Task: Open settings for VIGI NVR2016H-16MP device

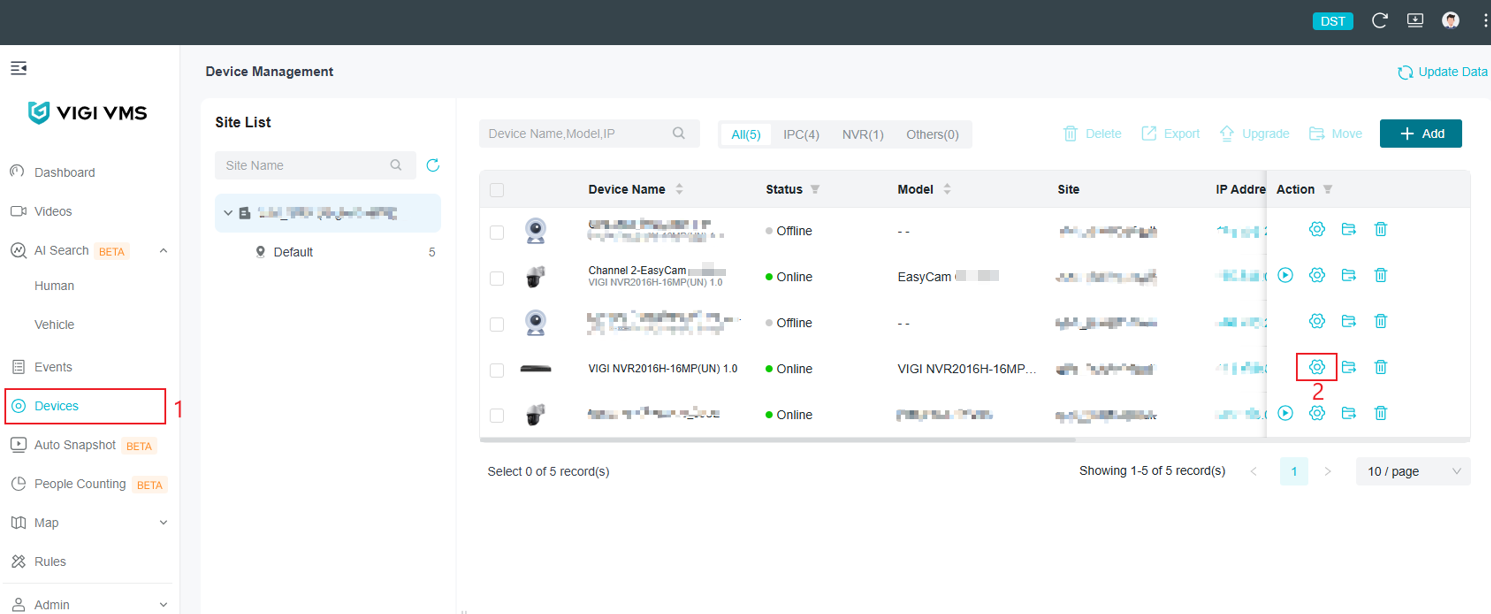Action: [1317, 366]
